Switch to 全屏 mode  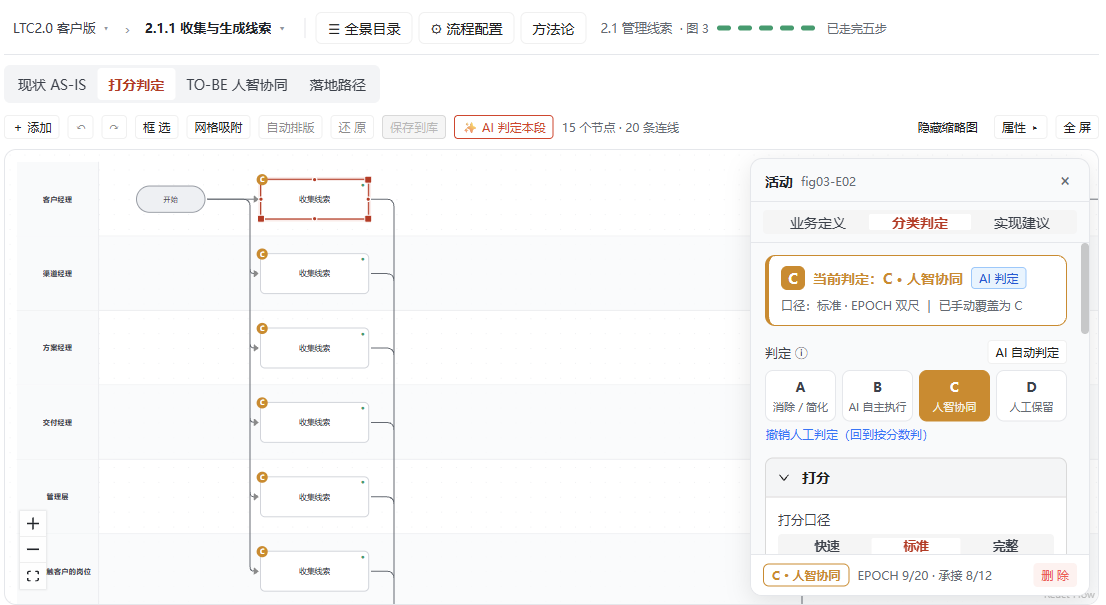point(1077,128)
